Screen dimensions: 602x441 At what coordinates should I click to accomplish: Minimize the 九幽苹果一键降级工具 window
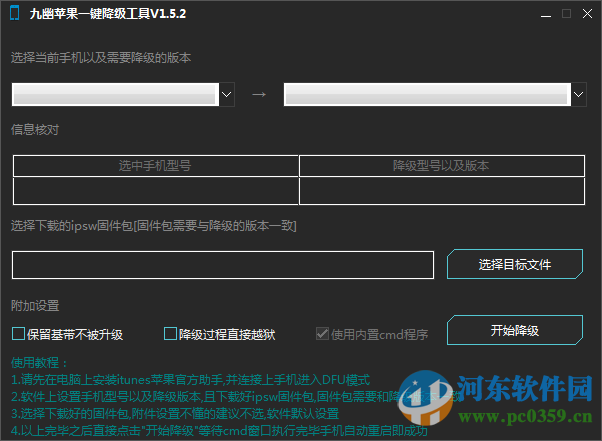(546, 14)
